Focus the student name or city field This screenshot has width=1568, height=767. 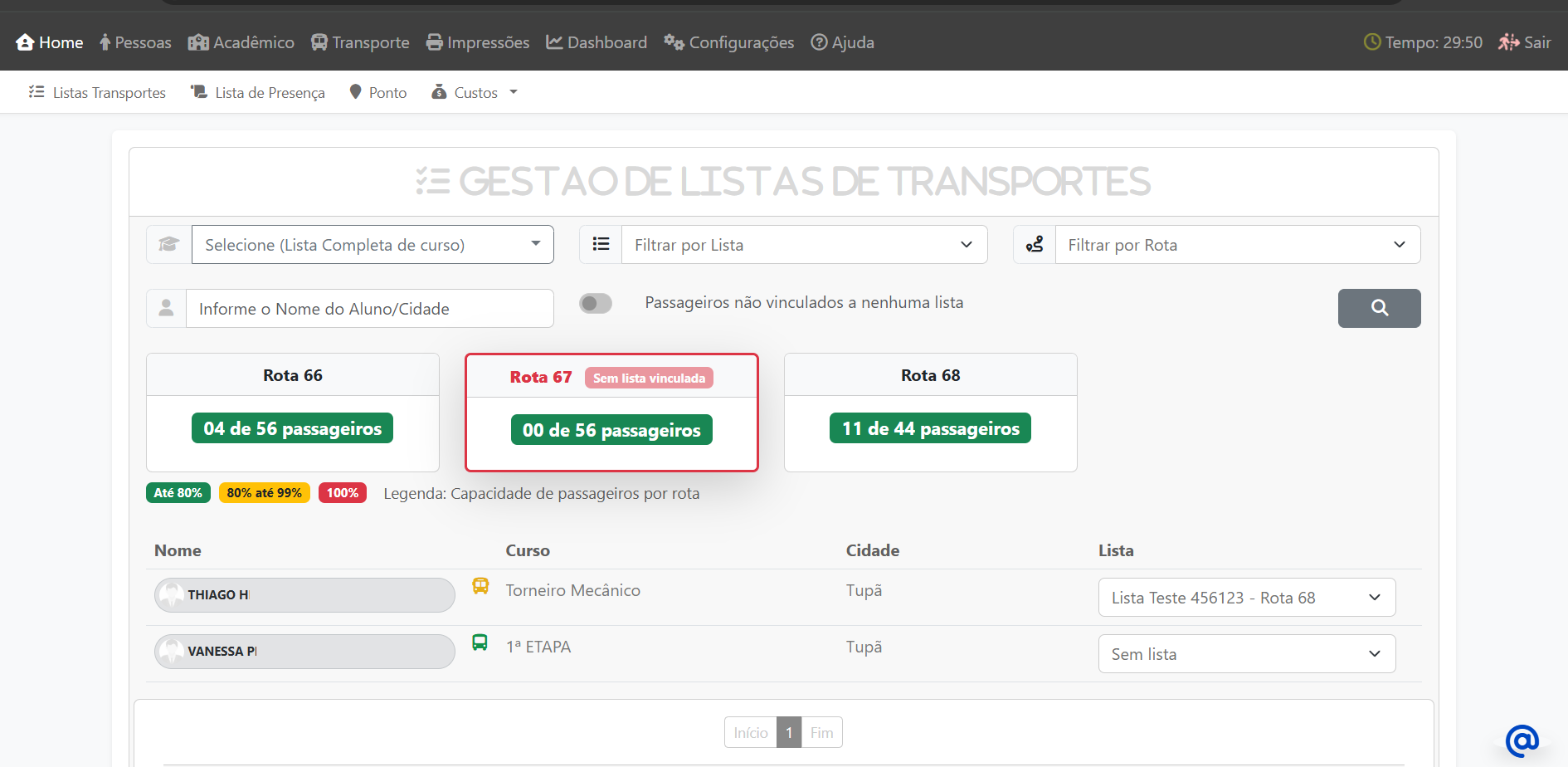click(369, 309)
